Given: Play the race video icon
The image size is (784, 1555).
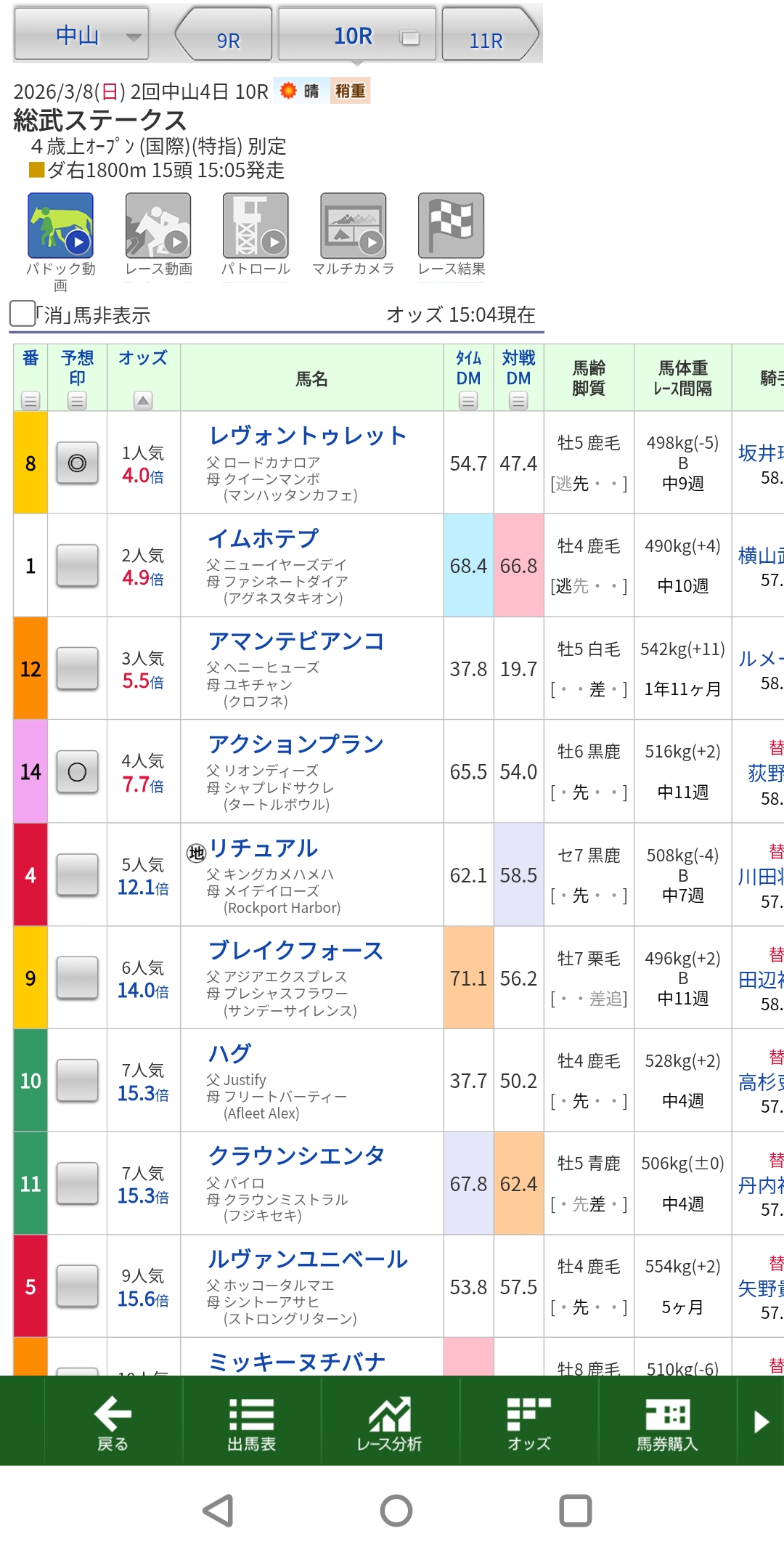Looking at the screenshot, I should pyautogui.click(x=158, y=226).
